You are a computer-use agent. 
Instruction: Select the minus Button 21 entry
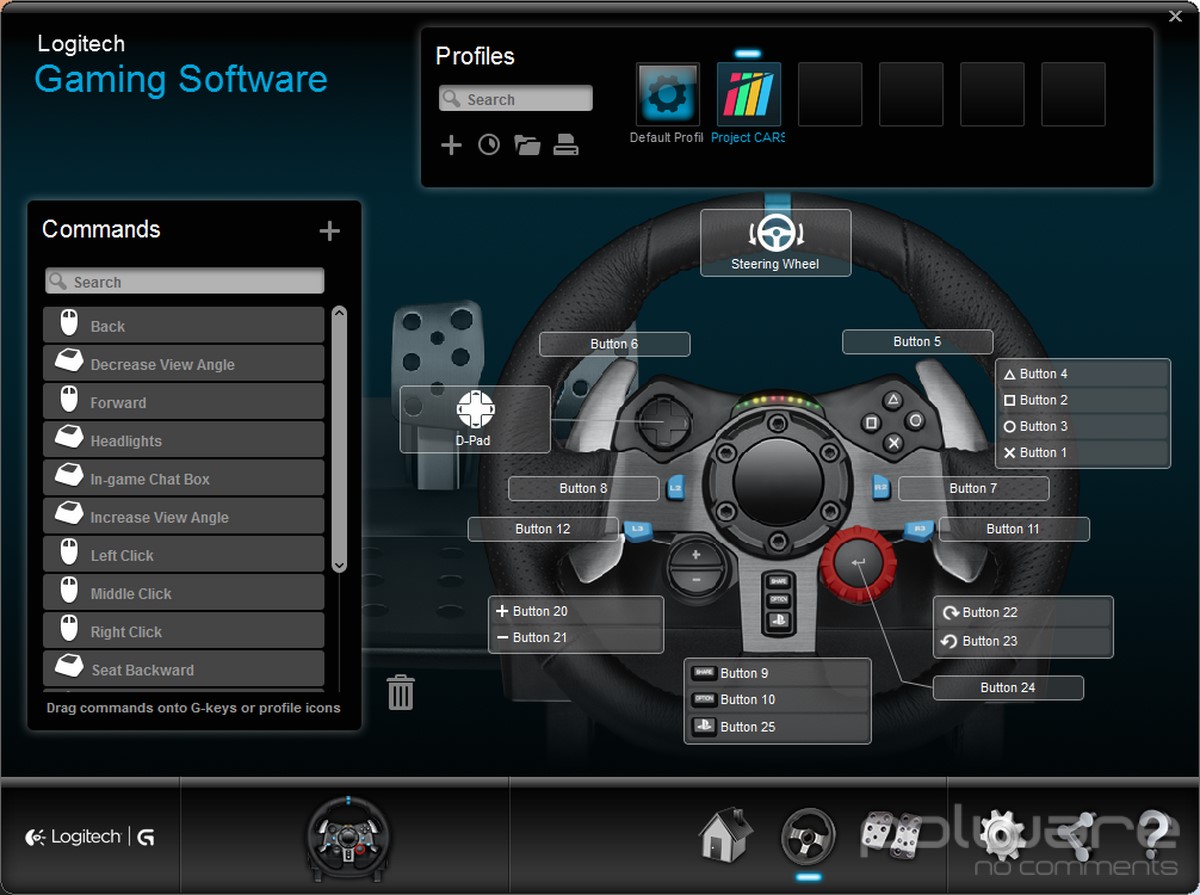[576, 638]
